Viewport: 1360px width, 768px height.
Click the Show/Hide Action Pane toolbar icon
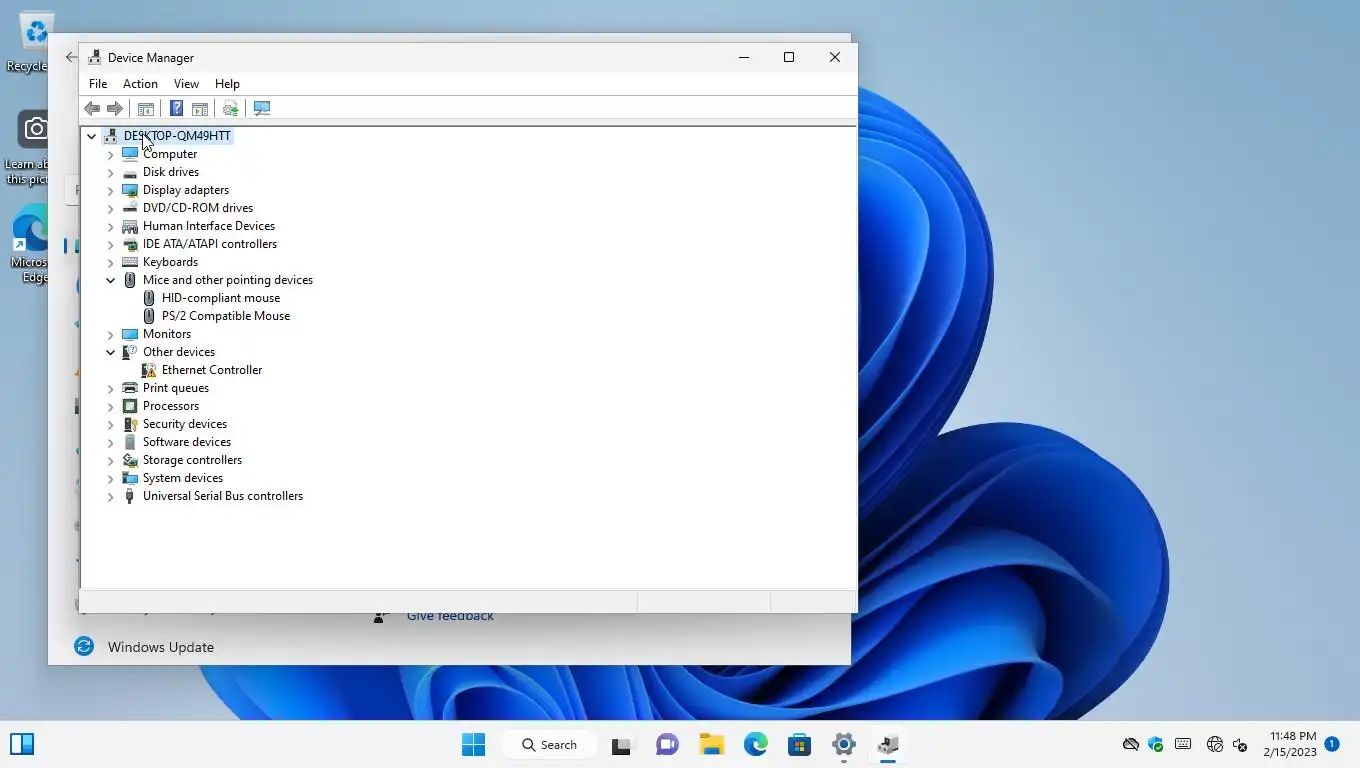[200, 109]
